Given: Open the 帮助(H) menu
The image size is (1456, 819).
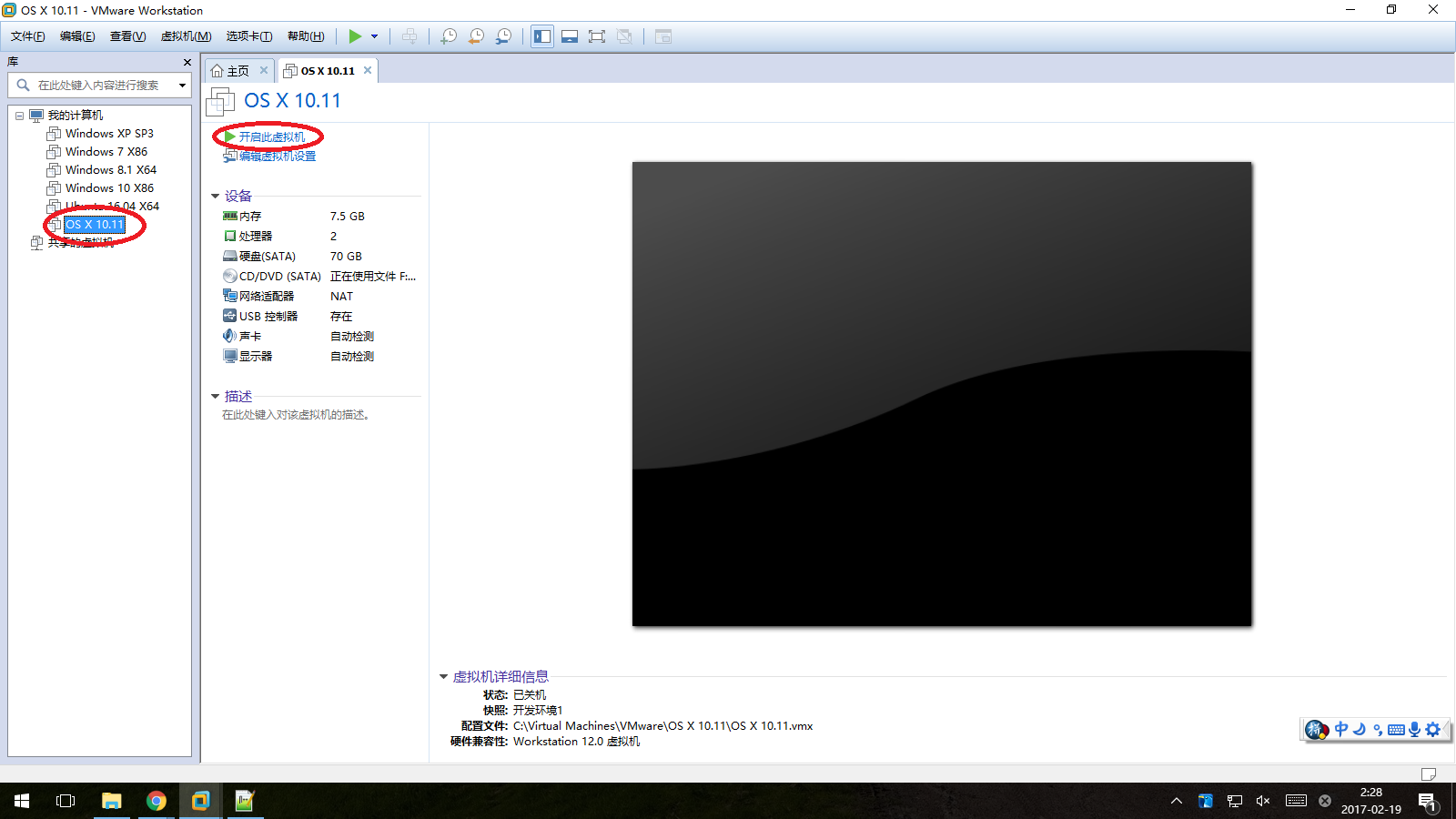Looking at the screenshot, I should 306,36.
